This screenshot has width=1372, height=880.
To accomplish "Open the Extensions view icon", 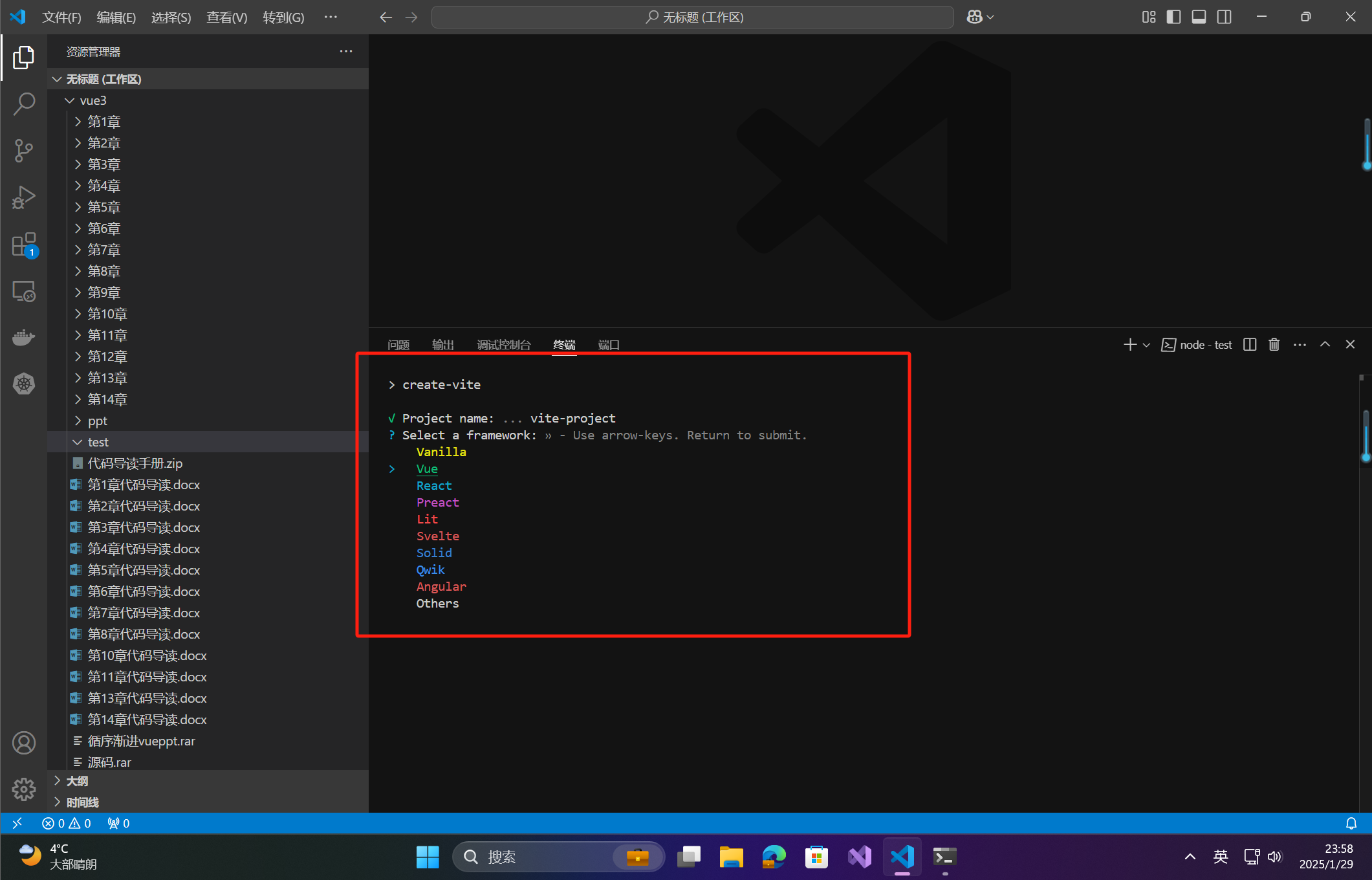I will (24, 245).
